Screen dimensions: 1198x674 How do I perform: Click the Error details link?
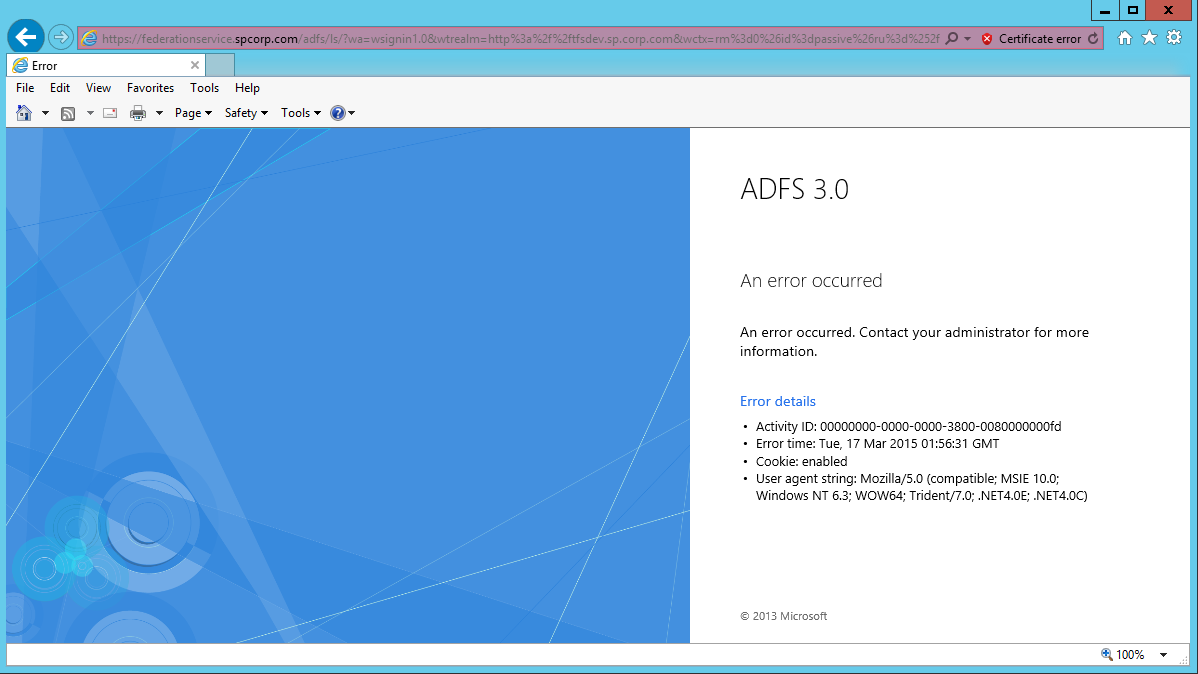[x=777, y=401]
